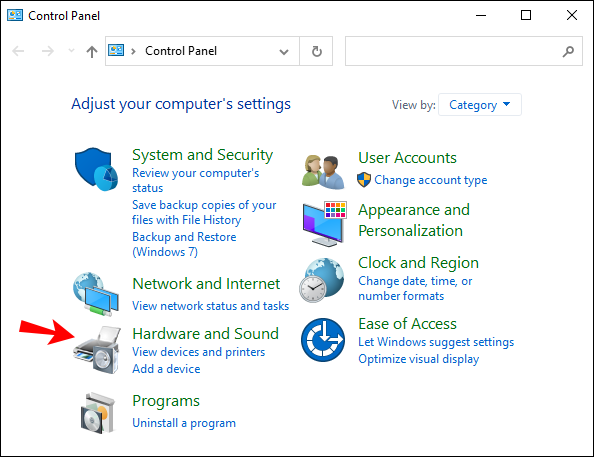This screenshot has width=594, height=457.
Task: Click the Appearance and Personalization monitor icon
Action: (x=325, y=224)
